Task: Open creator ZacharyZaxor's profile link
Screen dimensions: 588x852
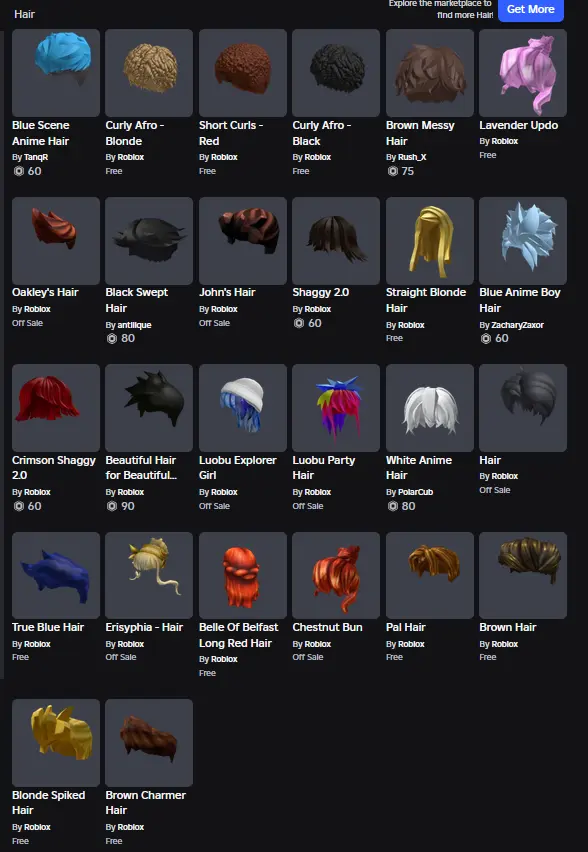Action: (x=517, y=325)
